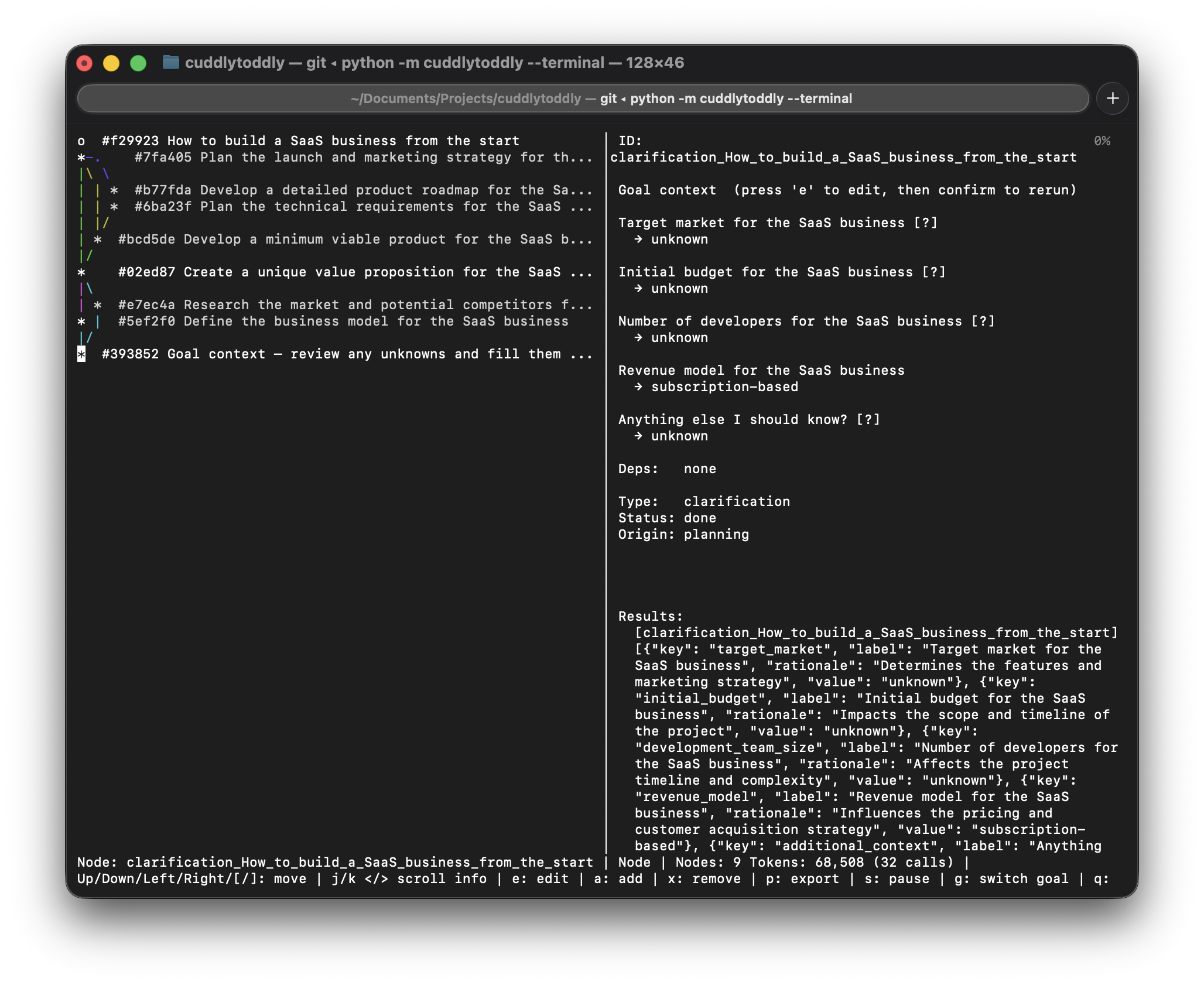This screenshot has width=1204, height=985.
Task: Select node #b77fda Develop a detailed product roadmap
Action: point(363,190)
